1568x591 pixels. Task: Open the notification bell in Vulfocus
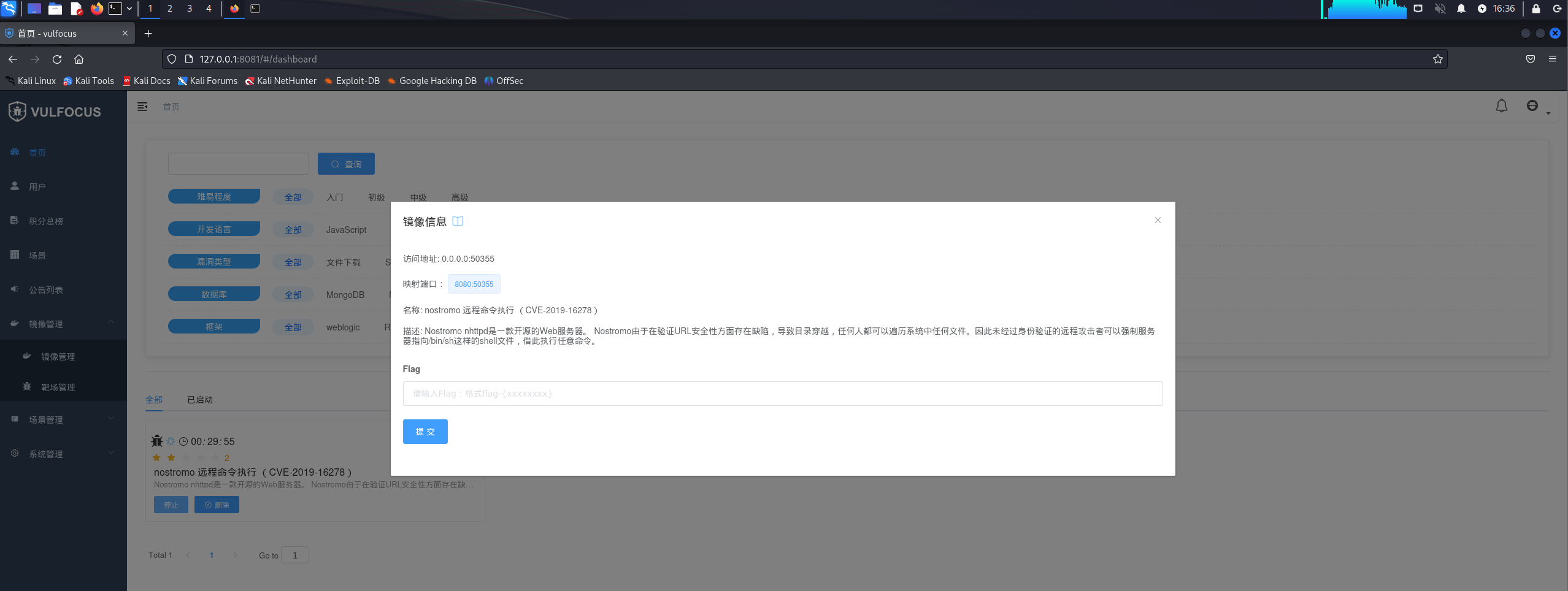pos(1501,105)
